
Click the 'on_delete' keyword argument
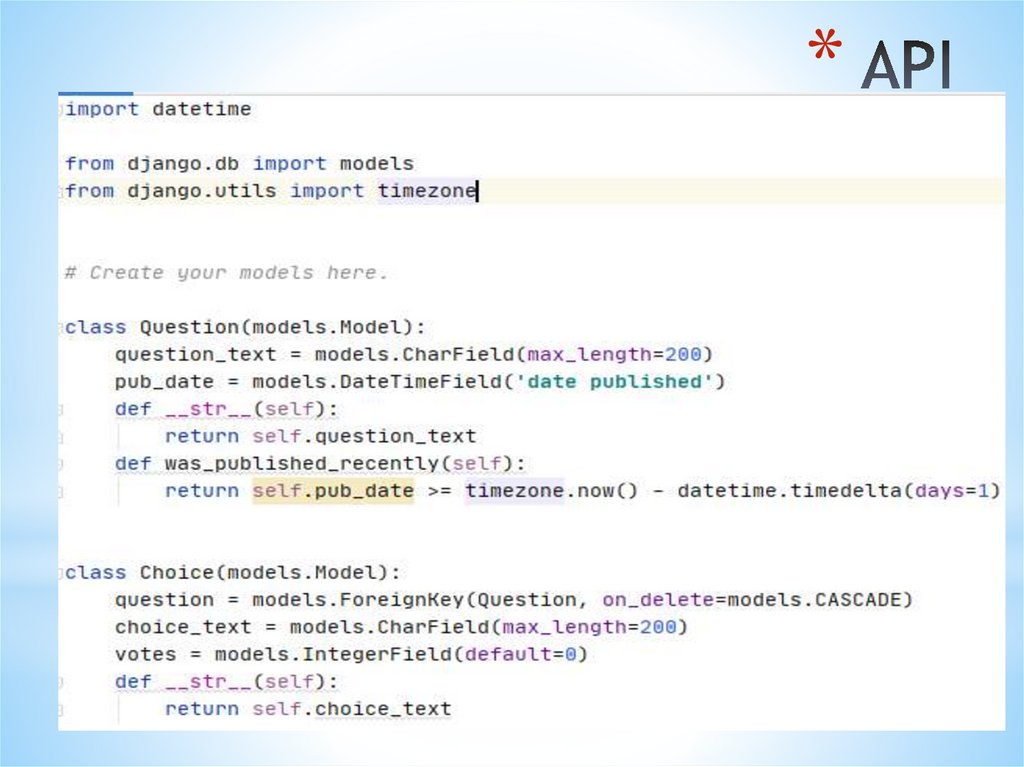point(658,600)
